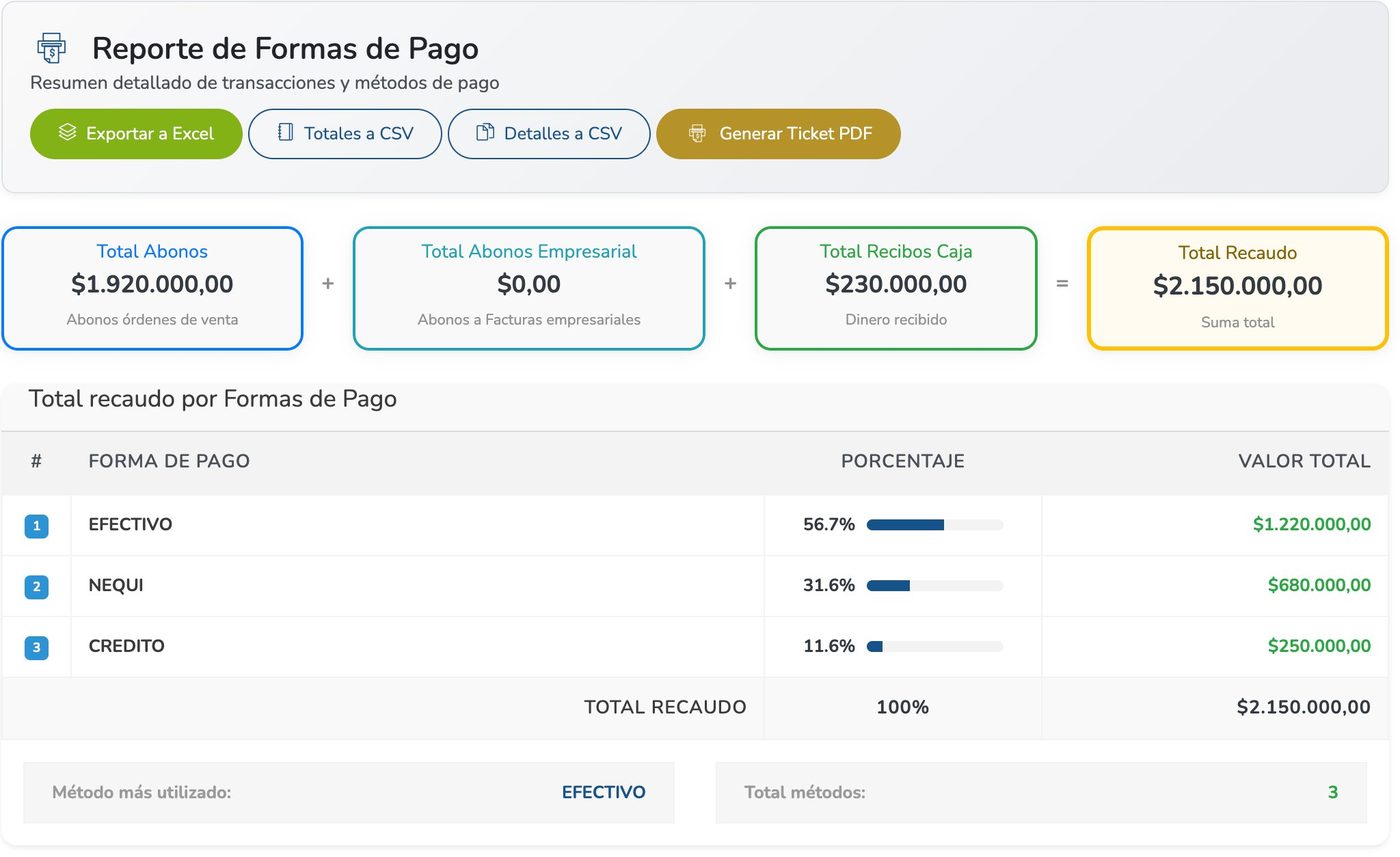Screen dimensions: 1400x857
Task: Click the 11.6% percentage value
Action: coord(829,647)
